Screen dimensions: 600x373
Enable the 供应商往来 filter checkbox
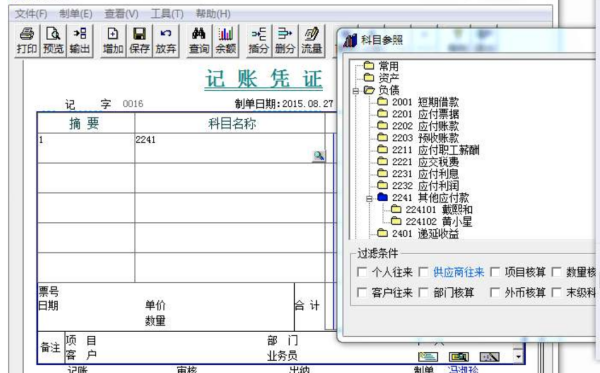(x=423, y=272)
